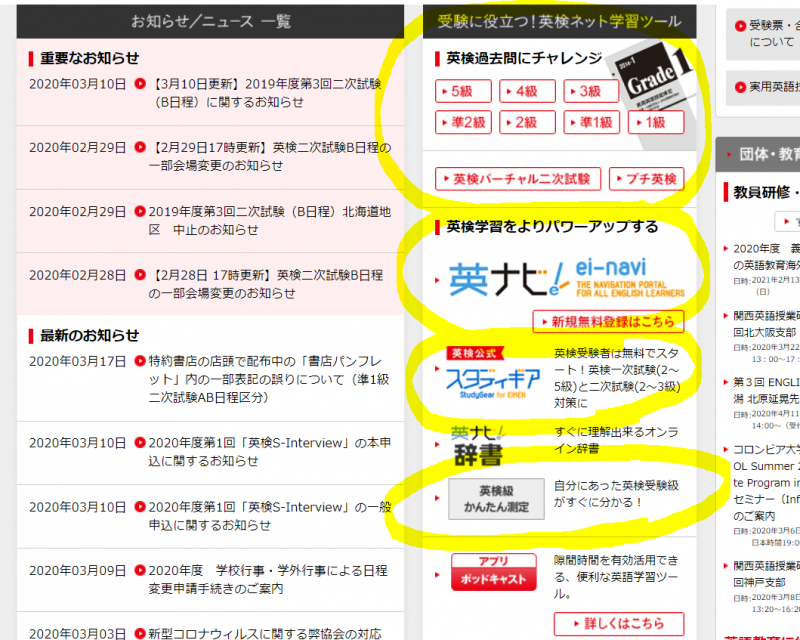Open 新規無料登録はこちら free registration link
This screenshot has width=800, height=640.
(610, 320)
